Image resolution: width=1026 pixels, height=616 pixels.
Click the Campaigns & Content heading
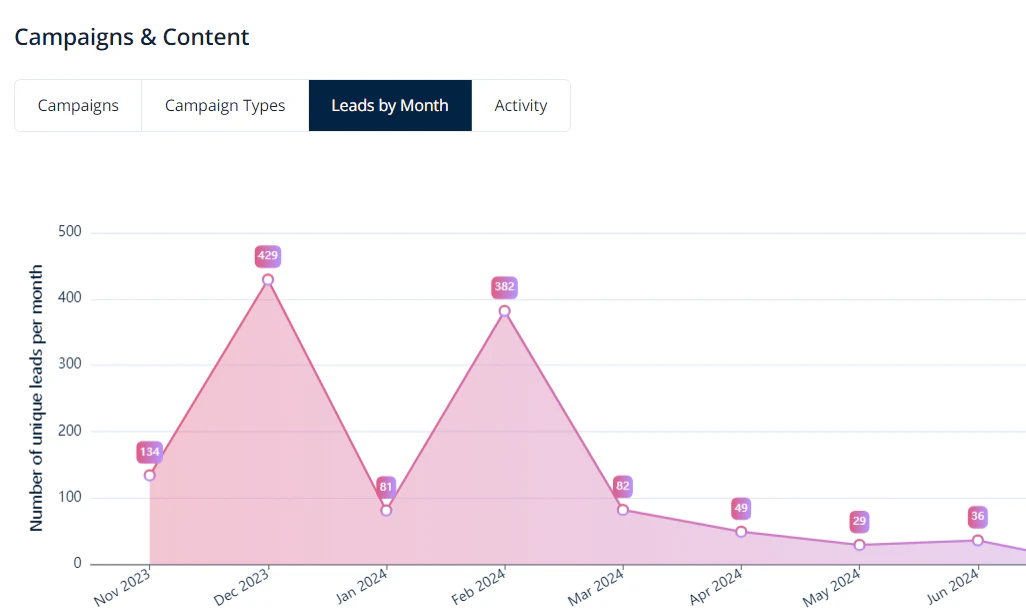(131, 37)
